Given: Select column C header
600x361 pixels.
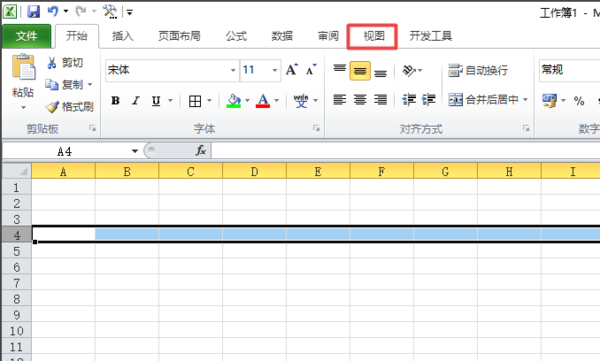Looking at the screenshot, I should point(190,172).
